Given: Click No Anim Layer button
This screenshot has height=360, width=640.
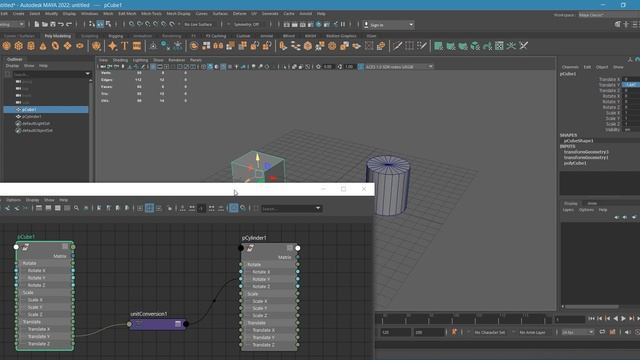Looking at the screenshot, I should pos(532,332).
